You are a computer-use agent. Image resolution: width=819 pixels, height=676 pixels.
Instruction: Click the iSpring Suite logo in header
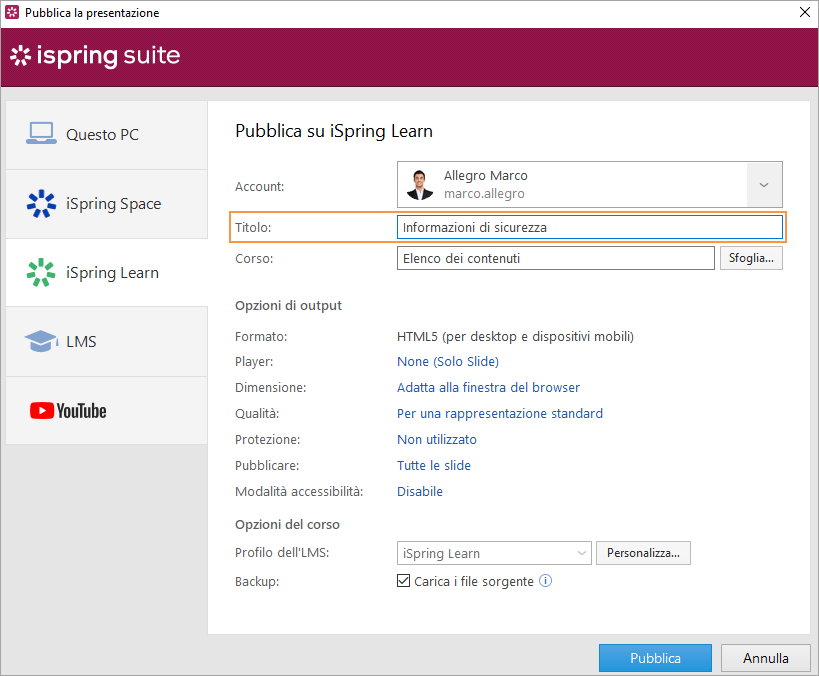pyautogui.click(x=95, y=56)
